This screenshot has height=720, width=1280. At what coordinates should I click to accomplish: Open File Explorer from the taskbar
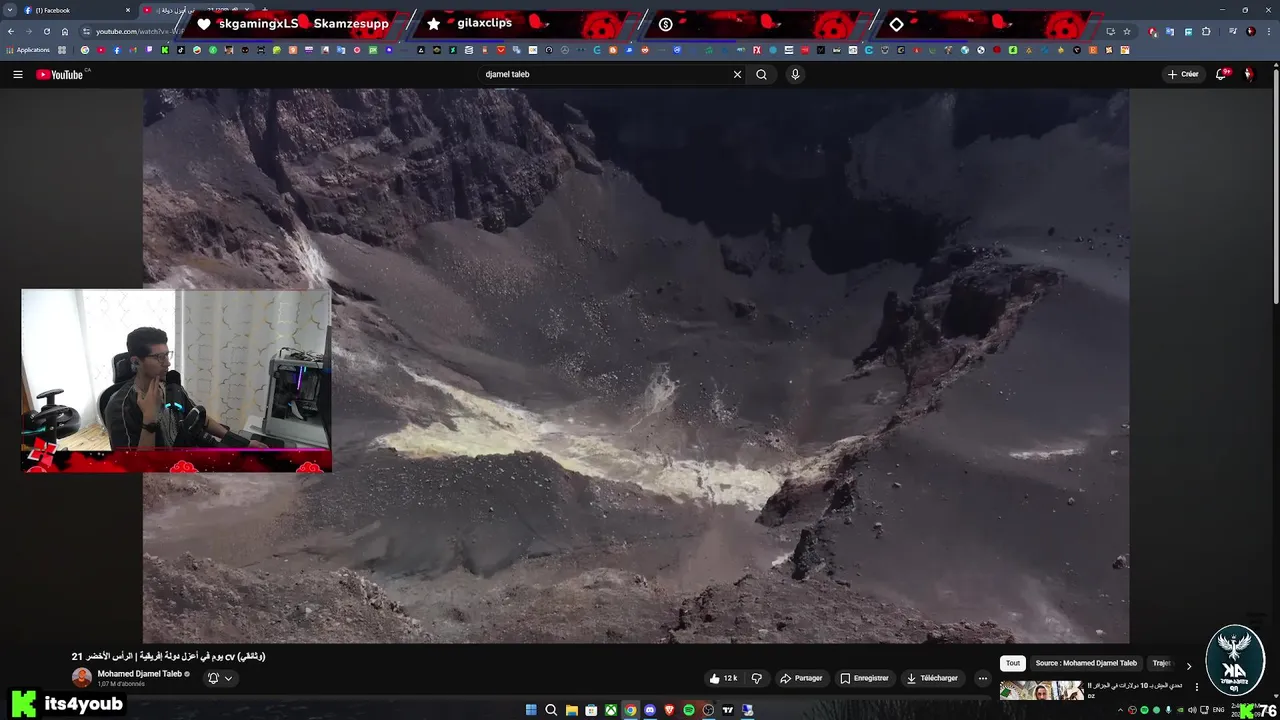tap(572, 710)
